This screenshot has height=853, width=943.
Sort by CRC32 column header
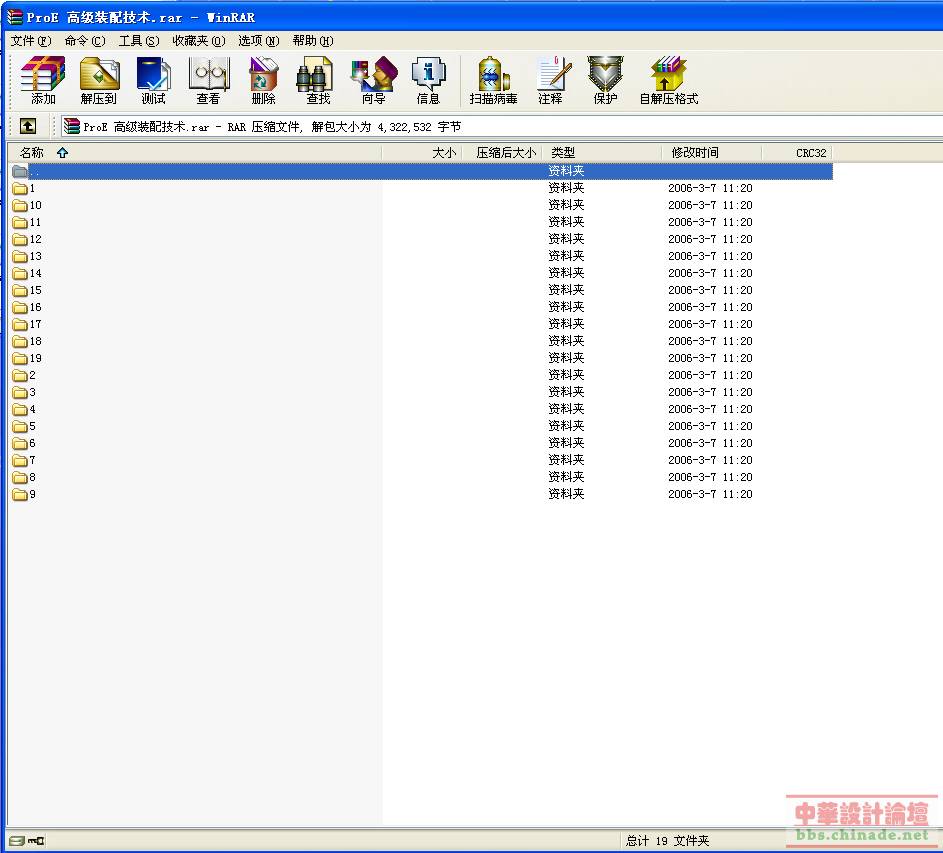click(797, 153)
